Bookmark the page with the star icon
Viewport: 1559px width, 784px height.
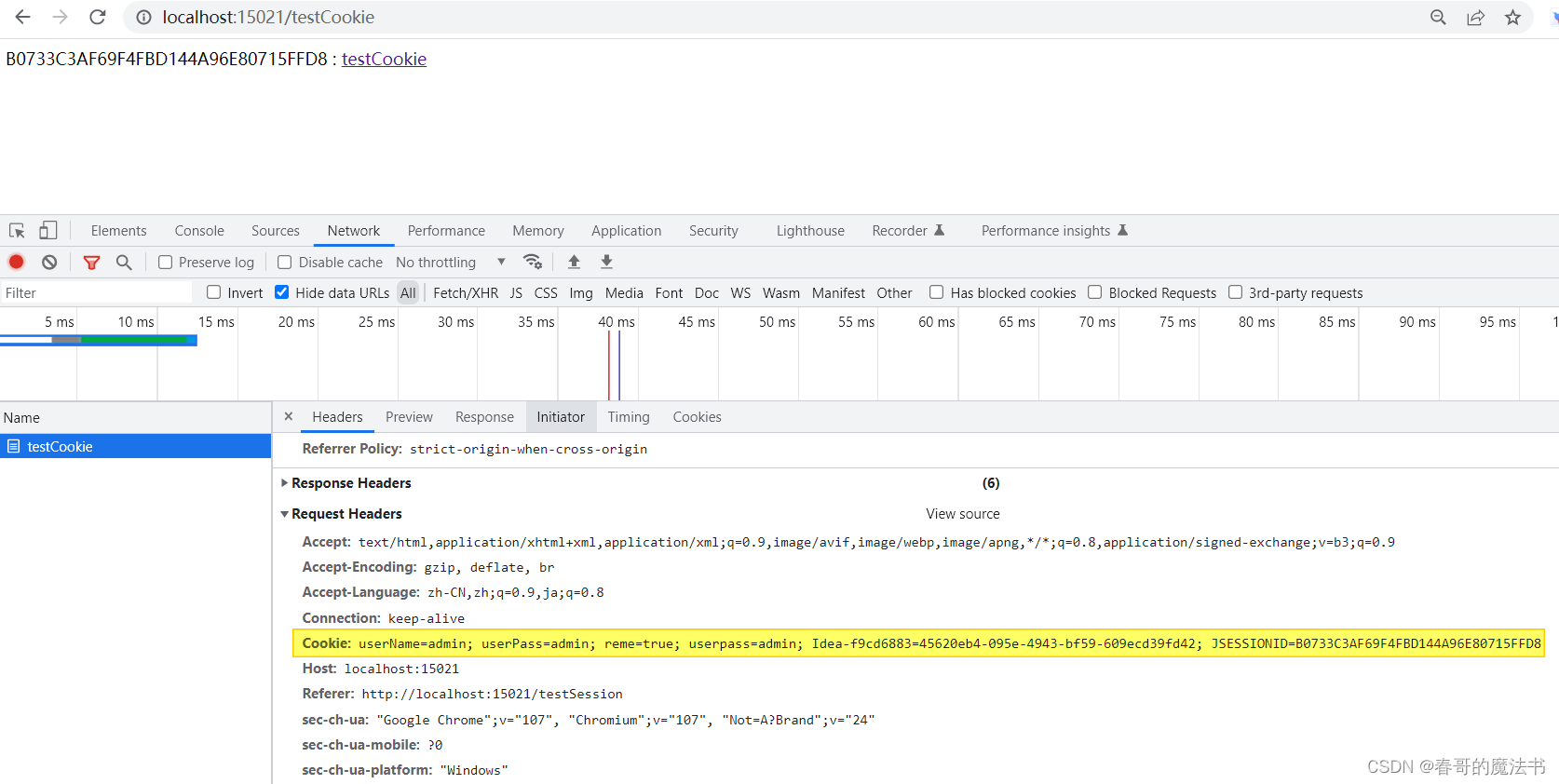pyautogui.click(x=1512, y=17)
